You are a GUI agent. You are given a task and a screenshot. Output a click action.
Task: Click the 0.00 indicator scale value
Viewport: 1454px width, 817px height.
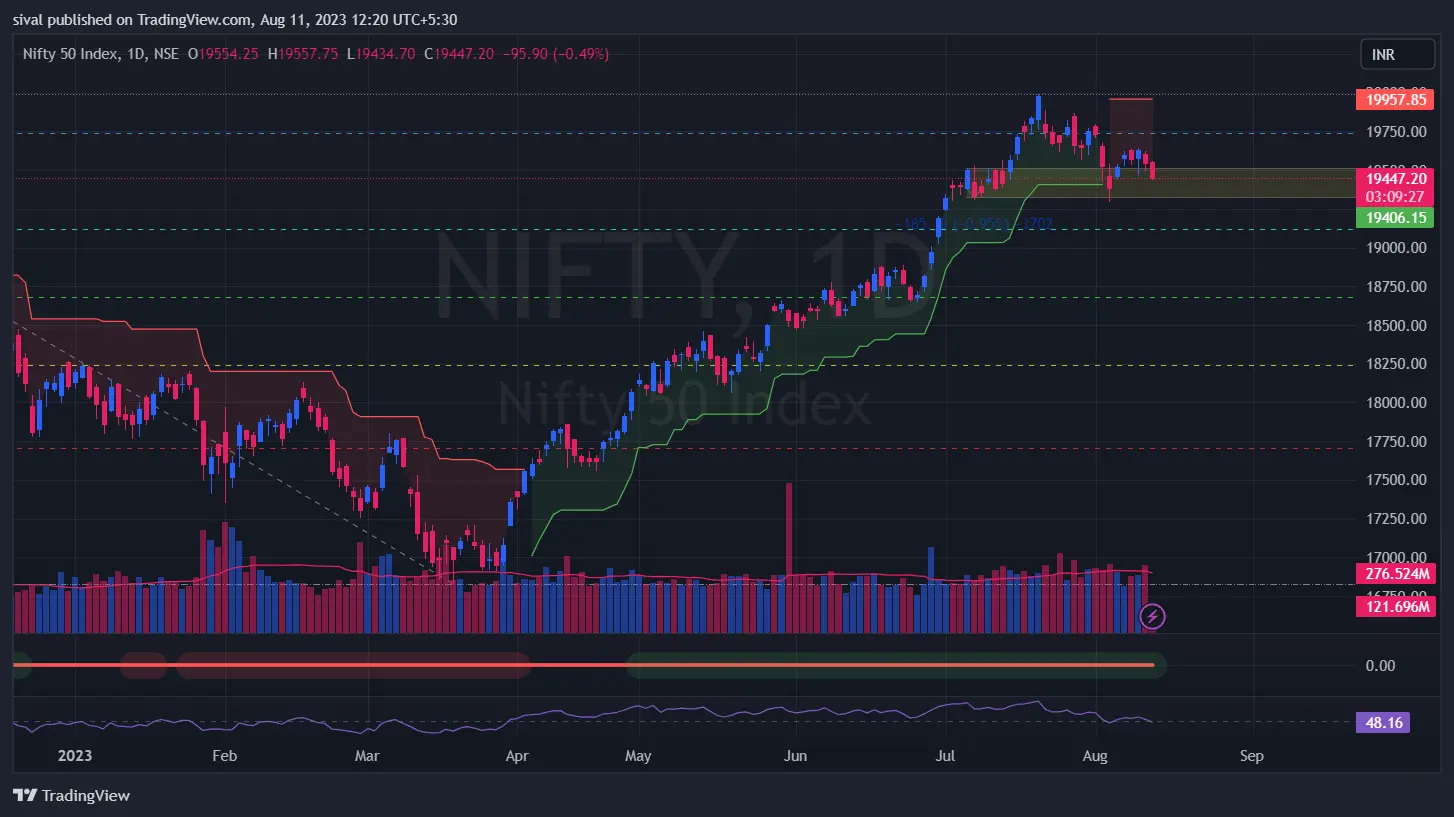click(x=1380, y=665)
